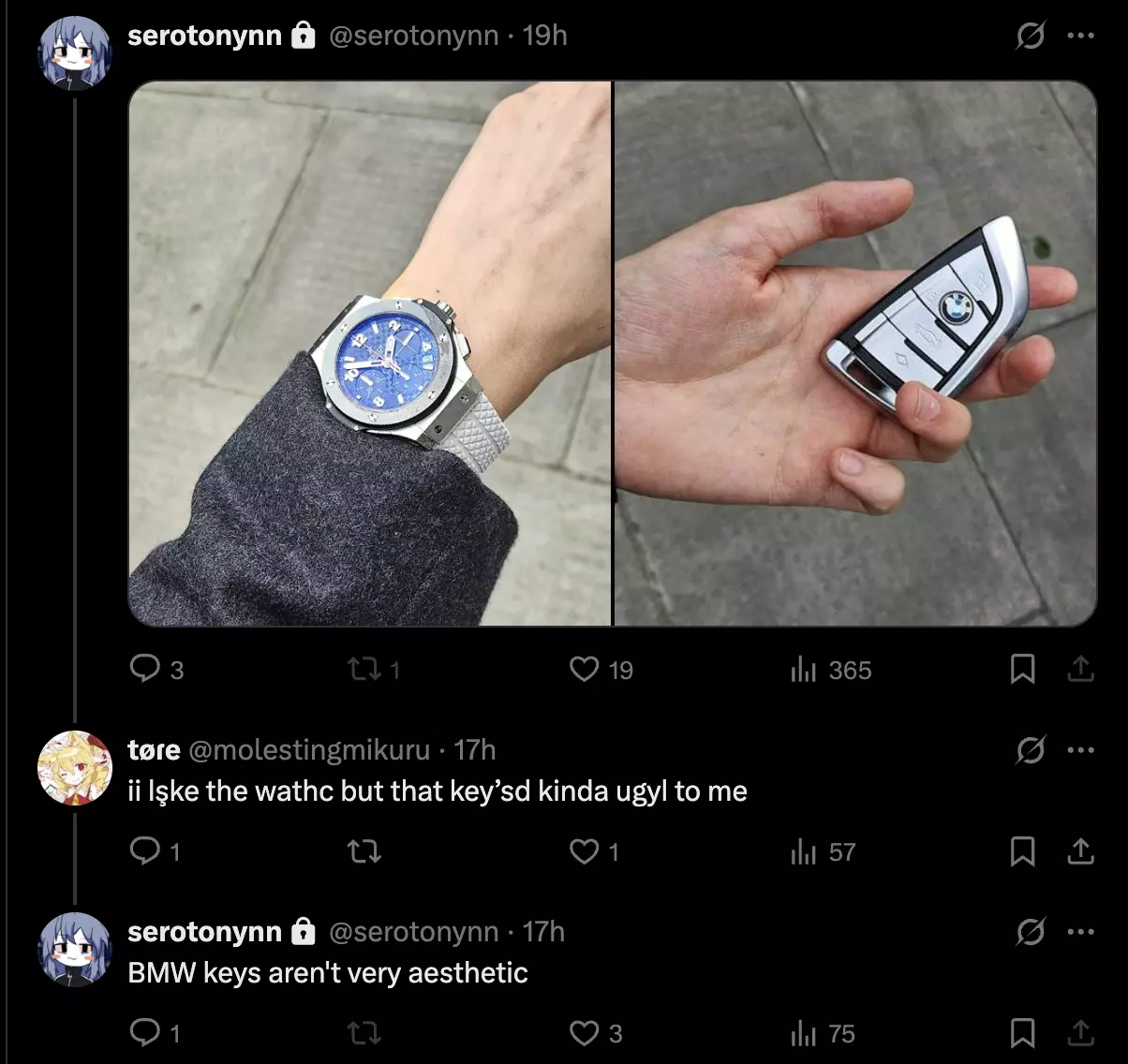This screenshot has width=1128, height=1064.
Task: Open @molestingmikuru profile link
Action: tap(309, 750)
